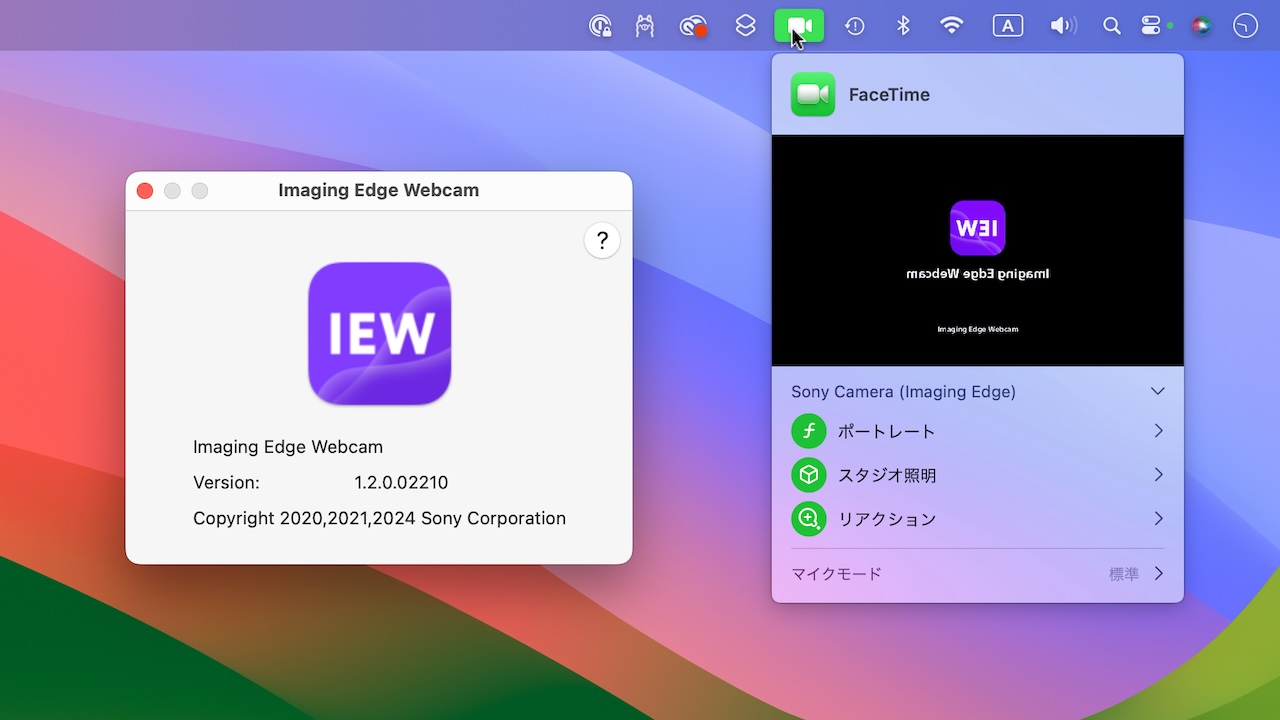The height and width of the screenshot is (720, 1280).
Task: Open the green video camera menu bar item
Action: 800,26
